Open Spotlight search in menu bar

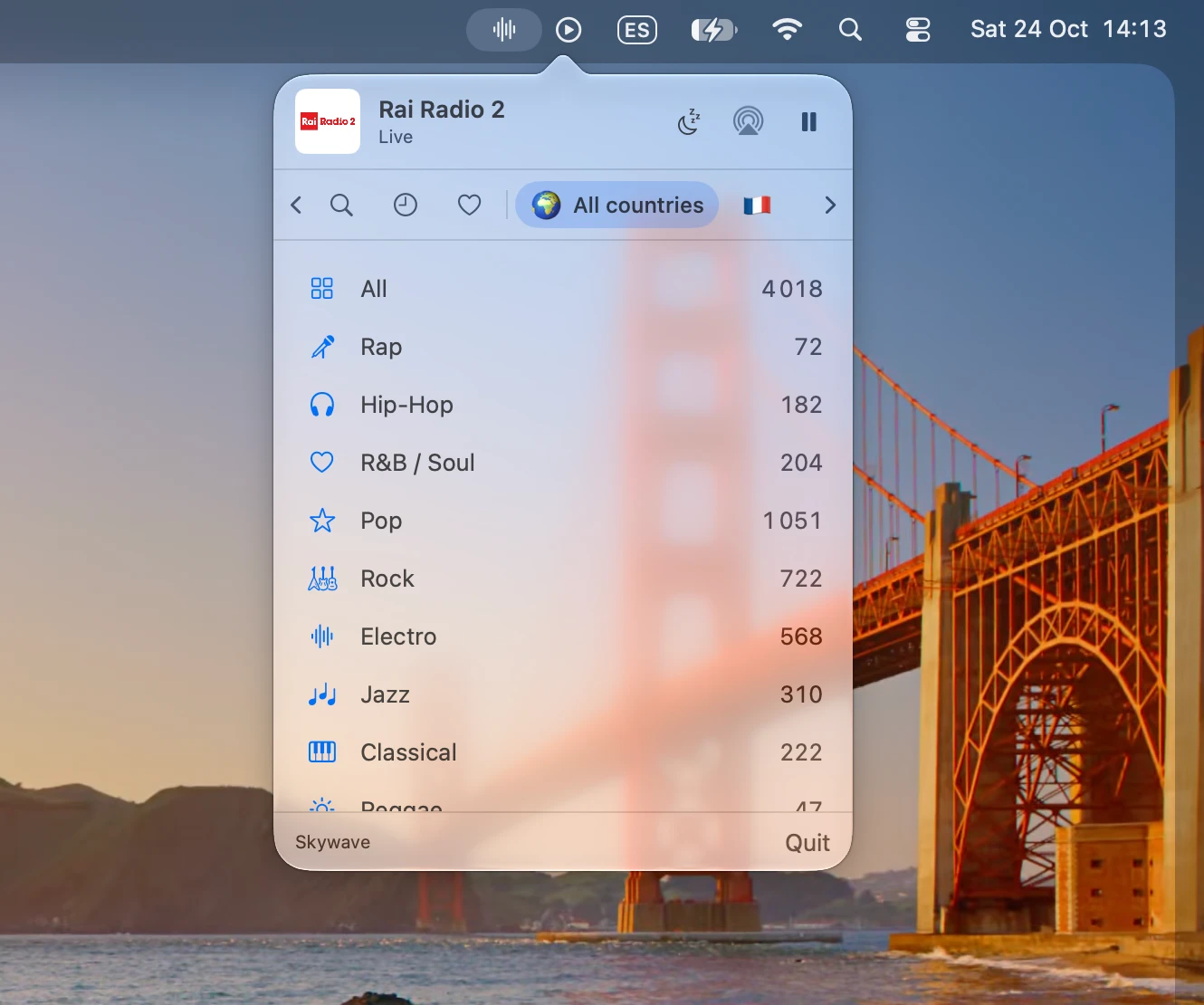850,30
